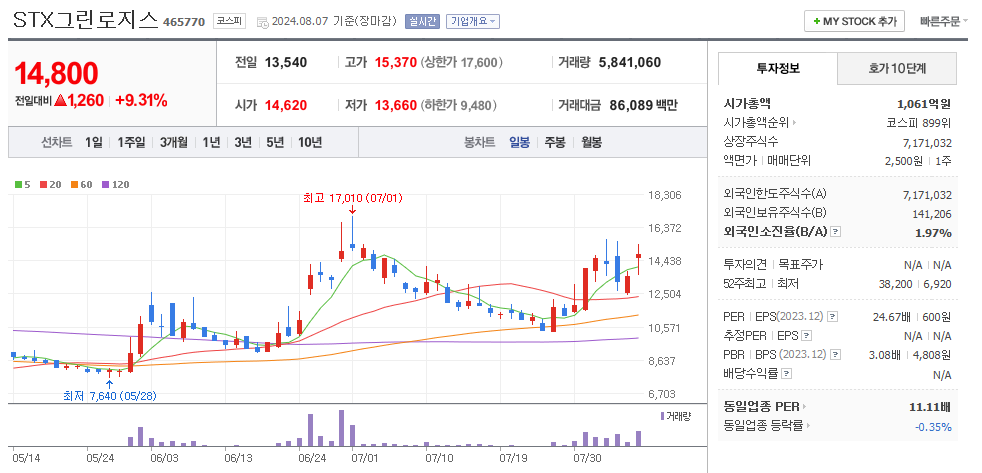This screenshot has width=982, height=473.
Task: Click the 거래량 value 5,841,060
Action: coord(629,63)
